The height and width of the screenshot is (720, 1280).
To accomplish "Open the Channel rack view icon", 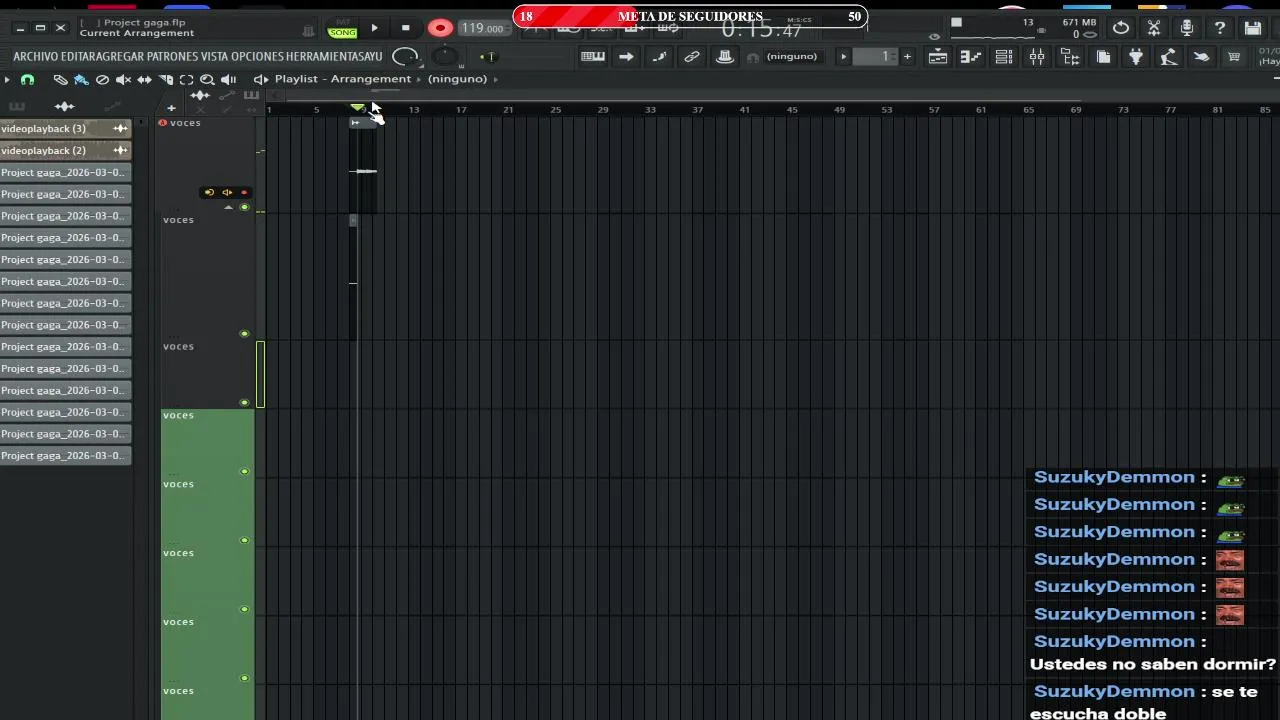I will 1004,57.
